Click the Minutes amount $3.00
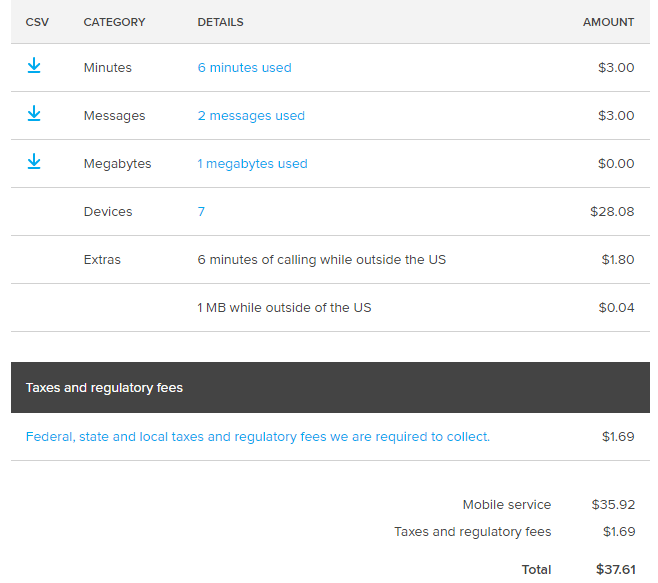The image size is (658, 583). 616,68
